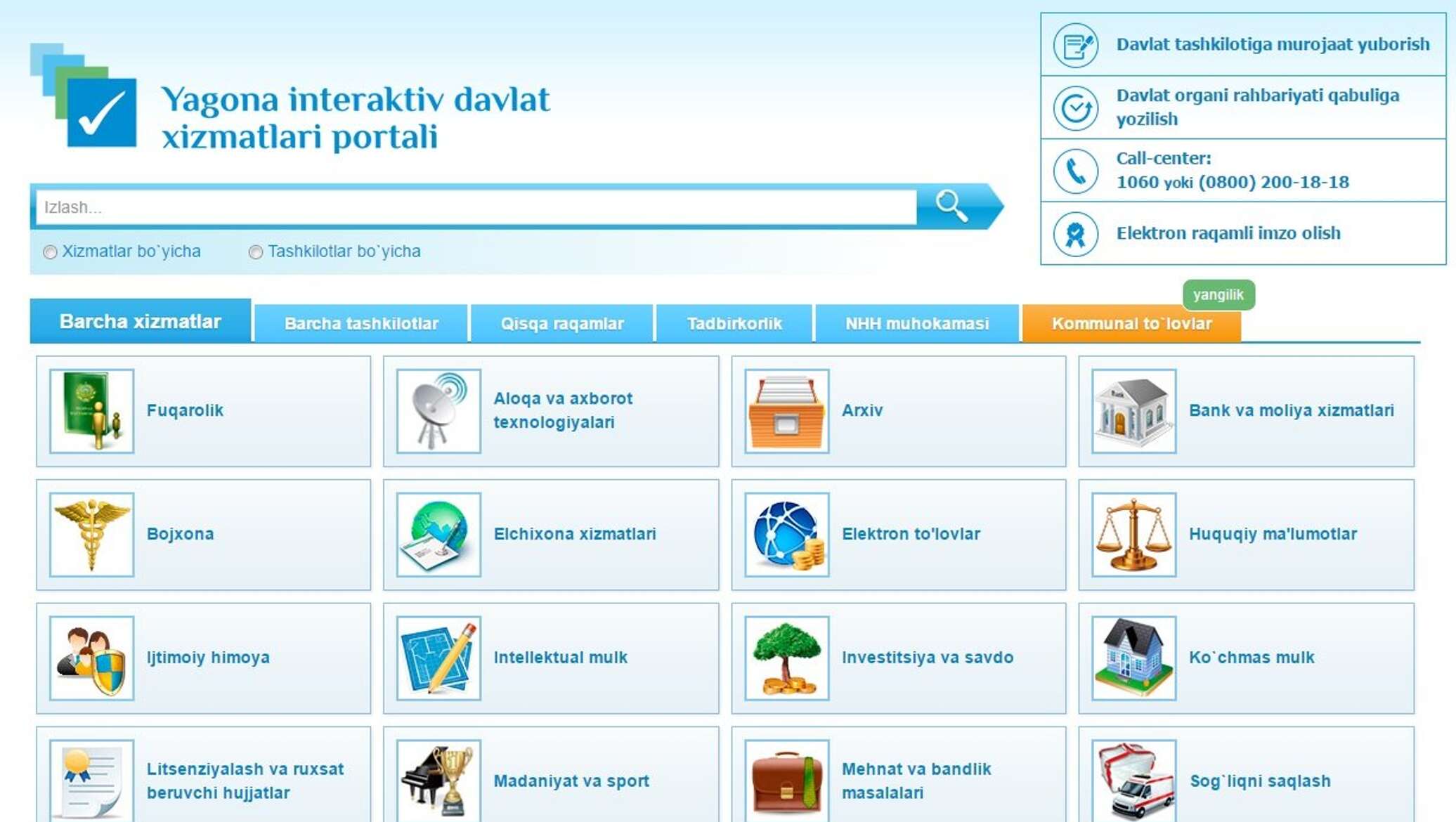Click the Izlash search input field
The image size is (1456, 822).
coord(475,207)
